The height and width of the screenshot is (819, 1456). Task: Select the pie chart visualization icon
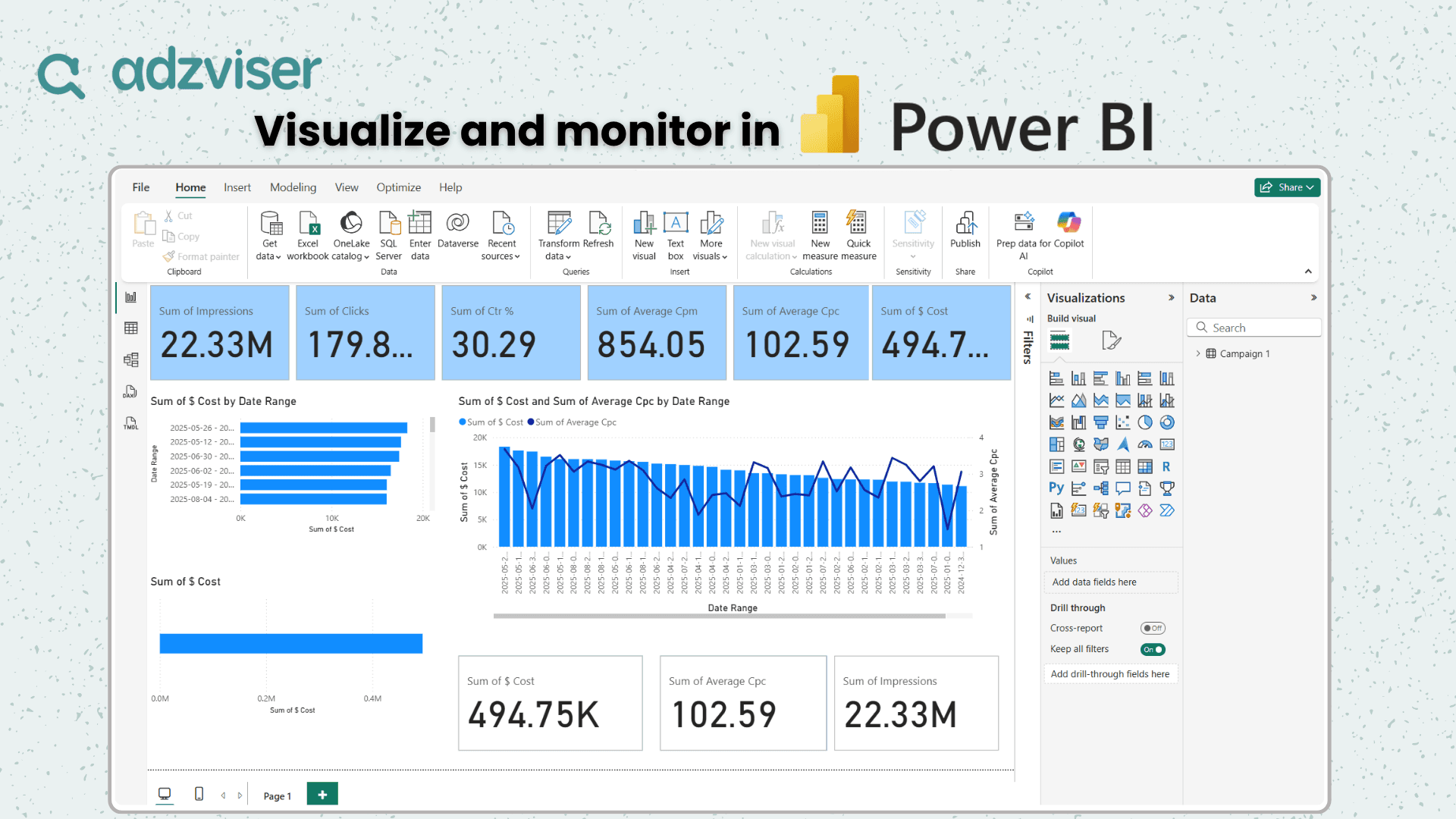point(1145,422)
